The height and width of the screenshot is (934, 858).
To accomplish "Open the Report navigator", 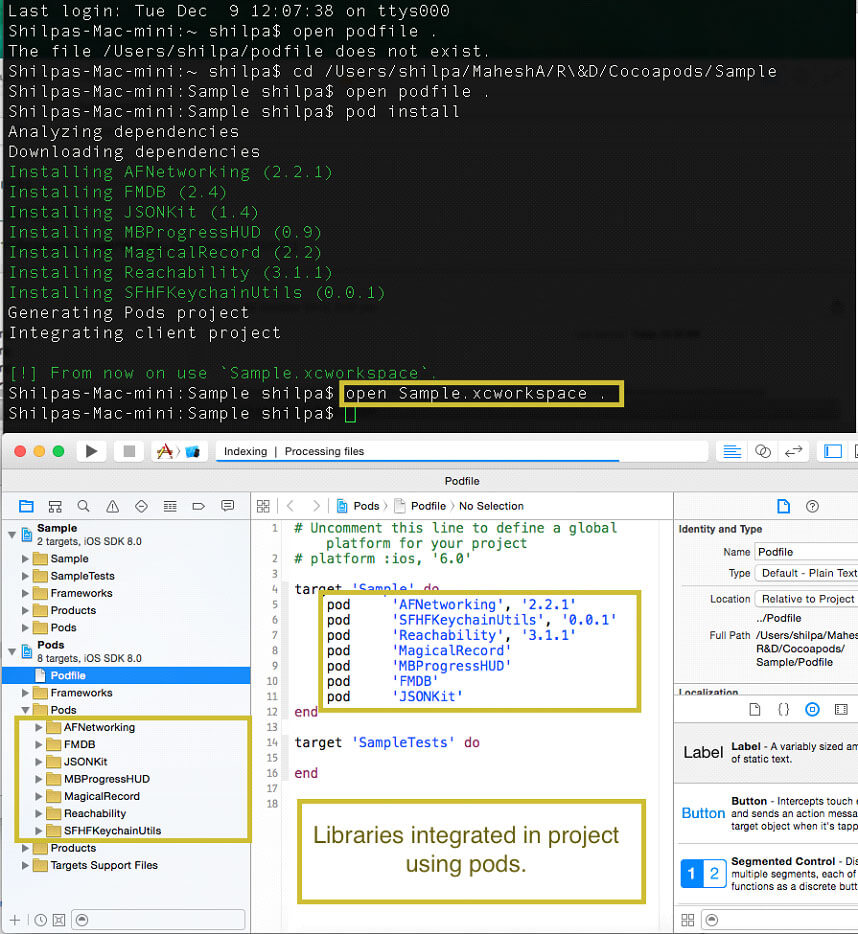I will click(228, 506).
